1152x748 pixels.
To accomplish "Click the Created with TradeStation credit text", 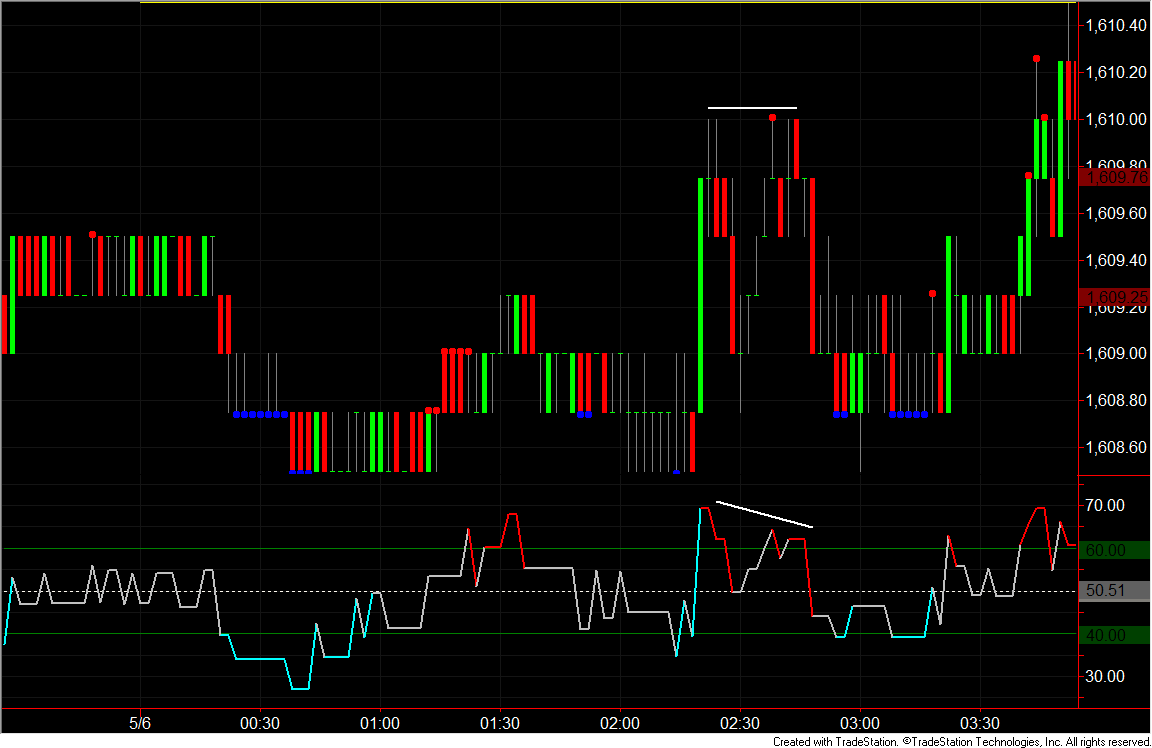I will (961, 741).
